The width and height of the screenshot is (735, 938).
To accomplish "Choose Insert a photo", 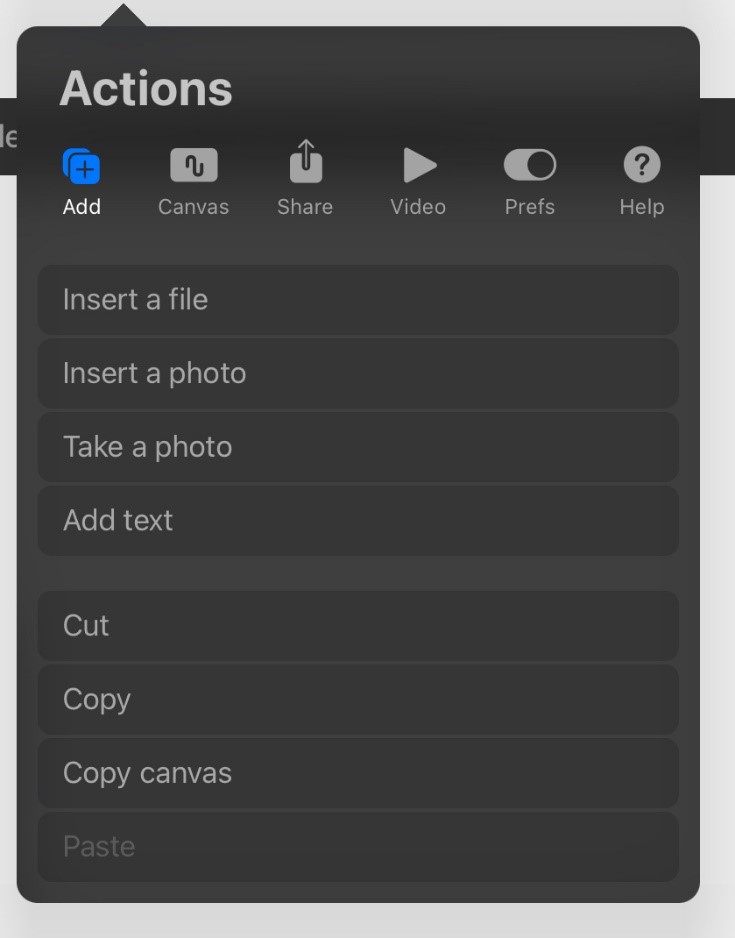I will (x=358, y=373).
